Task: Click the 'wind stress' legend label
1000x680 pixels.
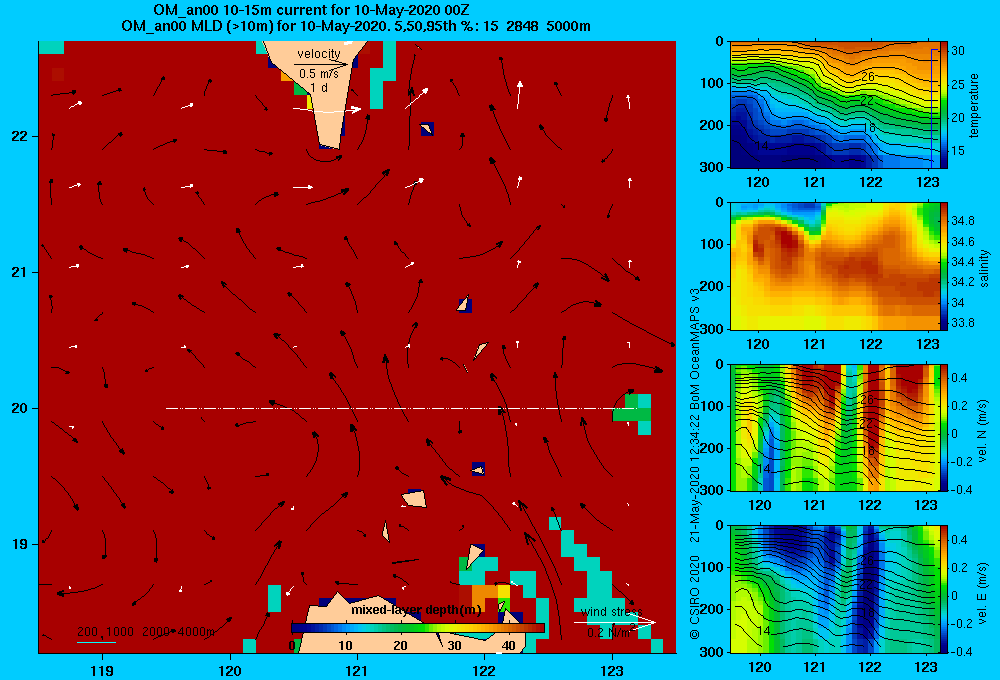Action: tap(611, 612)
